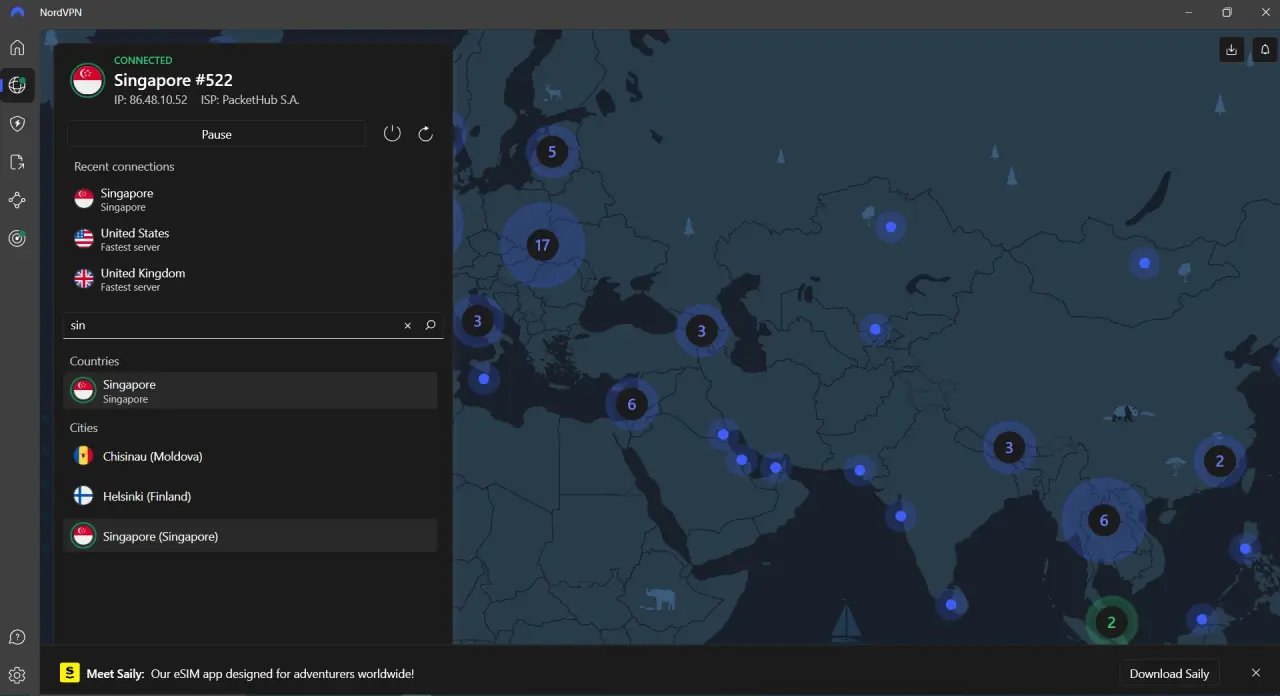Select Helsinki (Finland) city
This screenshot has height=696, width=1280.
250,496
